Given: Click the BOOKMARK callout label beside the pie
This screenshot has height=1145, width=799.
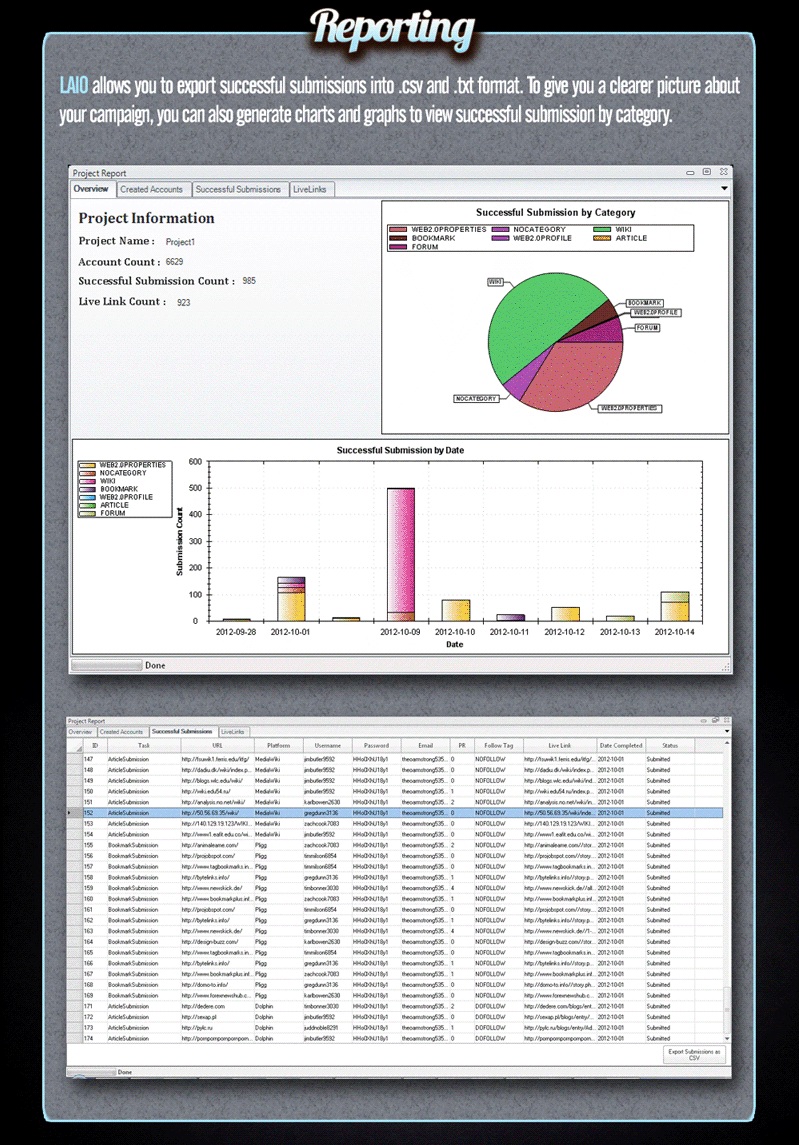Looking at the screenshot, I should [x=644, y=302].
